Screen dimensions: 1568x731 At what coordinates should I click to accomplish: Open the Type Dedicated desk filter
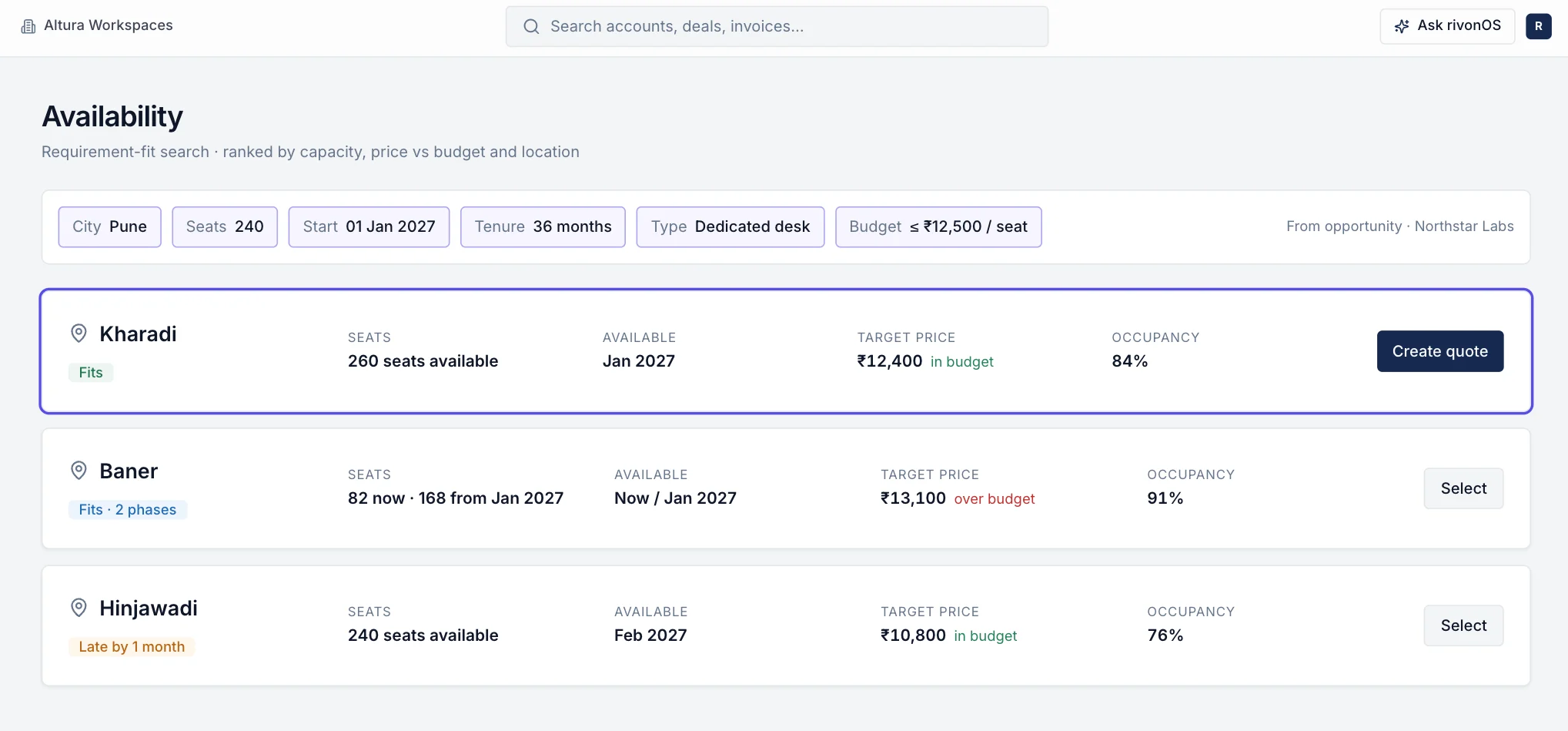click(731, 226)
